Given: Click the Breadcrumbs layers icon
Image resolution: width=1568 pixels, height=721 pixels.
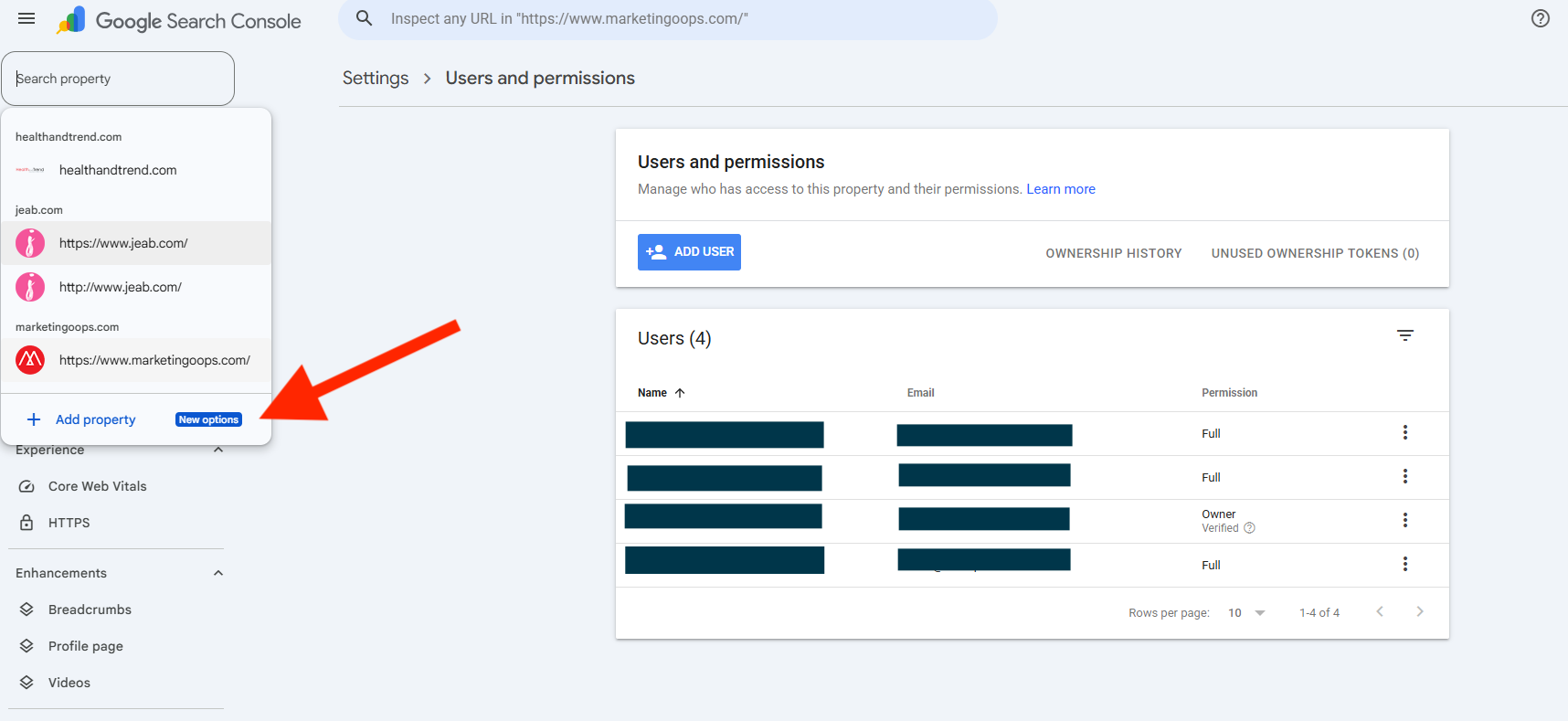Looking at the screenshot, I should pos(26,610).
